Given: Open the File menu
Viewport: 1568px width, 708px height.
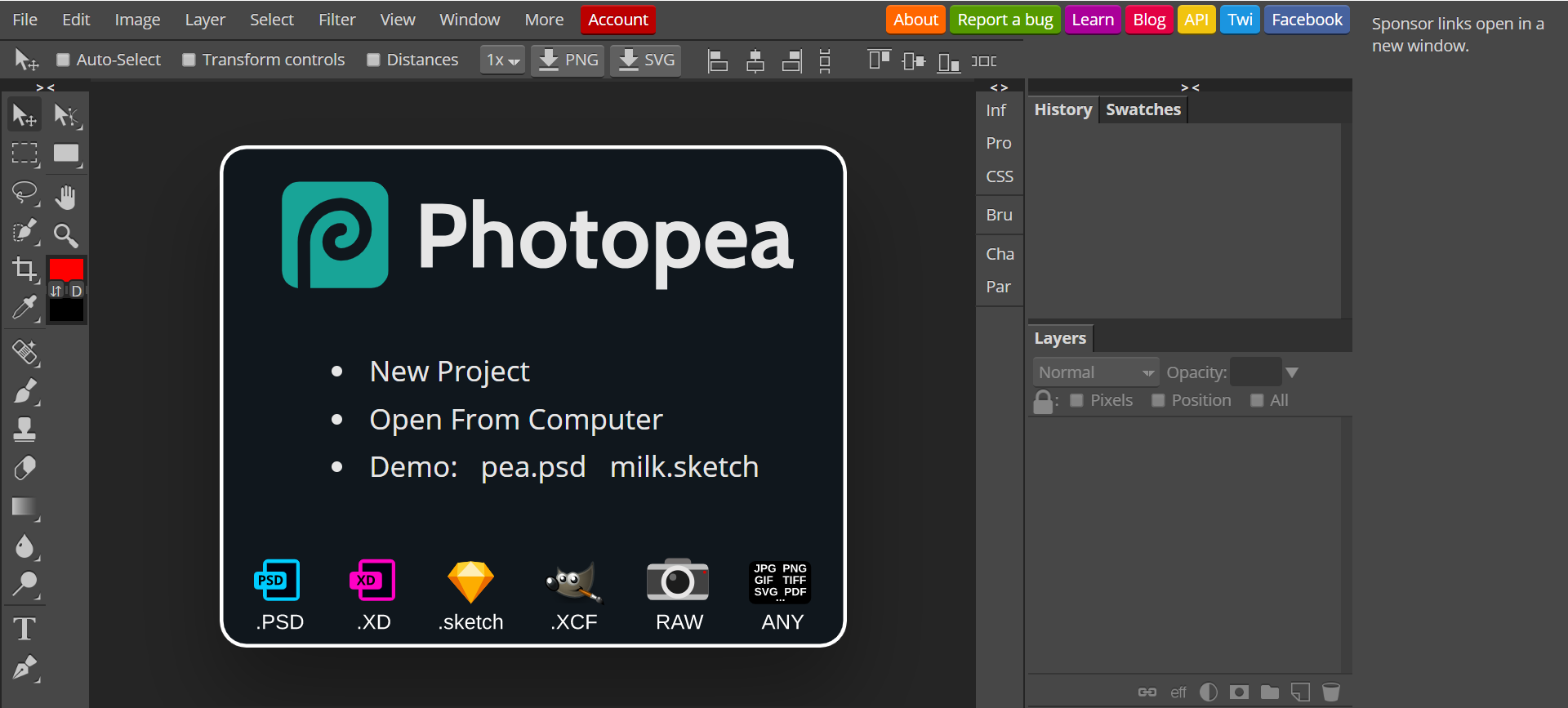Looking at the screenshot, I should pyautogui.click(x=25, y=20).
